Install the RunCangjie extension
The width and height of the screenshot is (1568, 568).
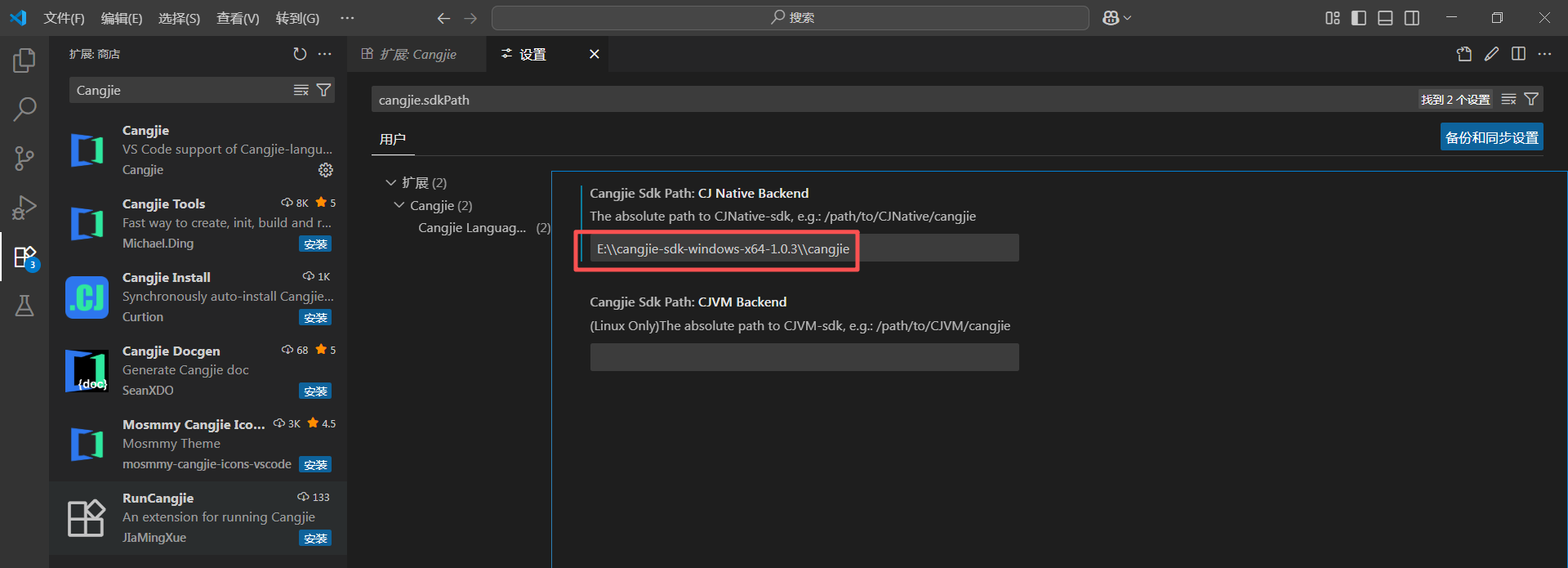pos(315,539)
